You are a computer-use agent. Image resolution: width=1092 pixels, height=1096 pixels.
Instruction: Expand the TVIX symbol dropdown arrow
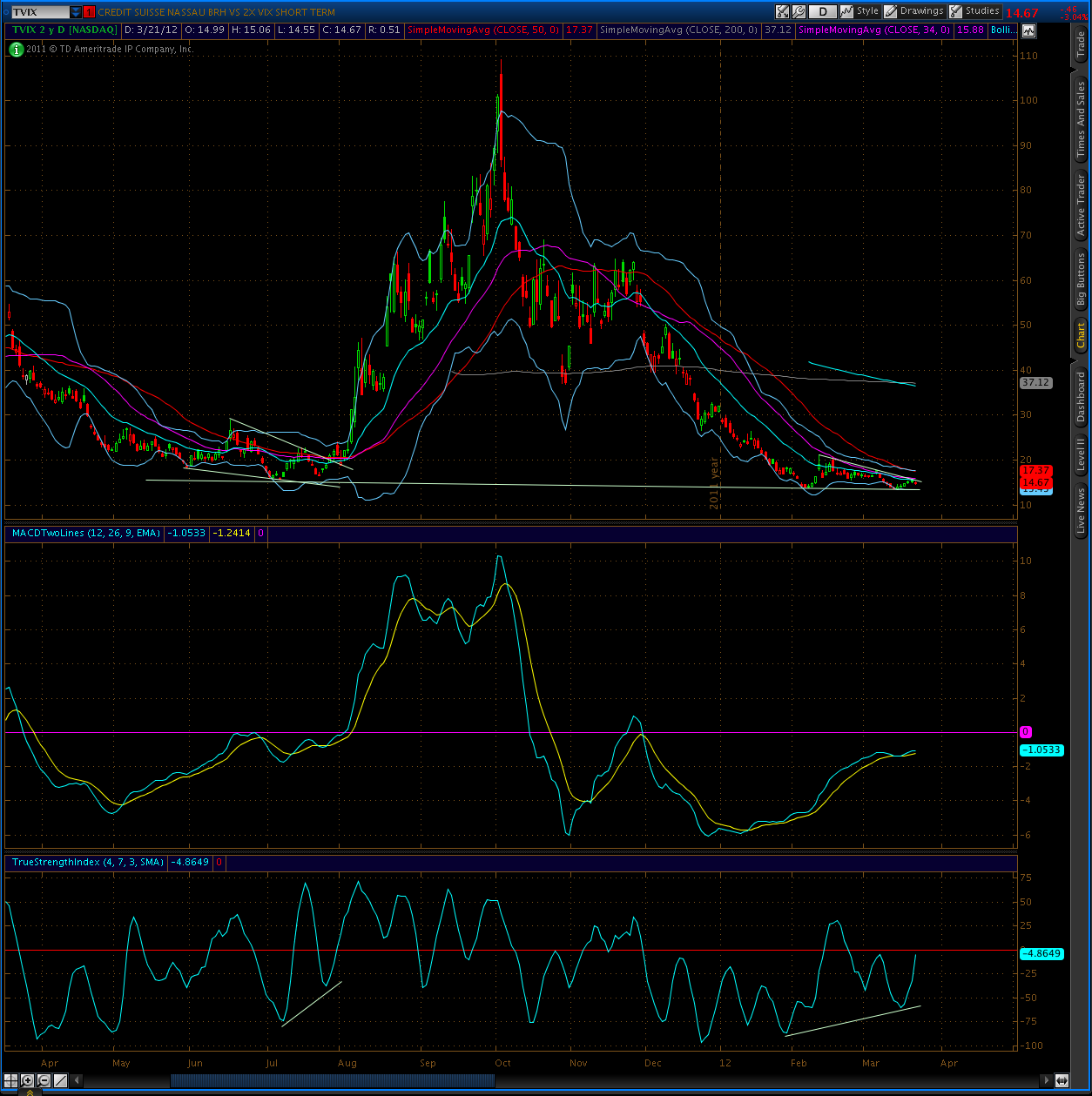(76, 12)
